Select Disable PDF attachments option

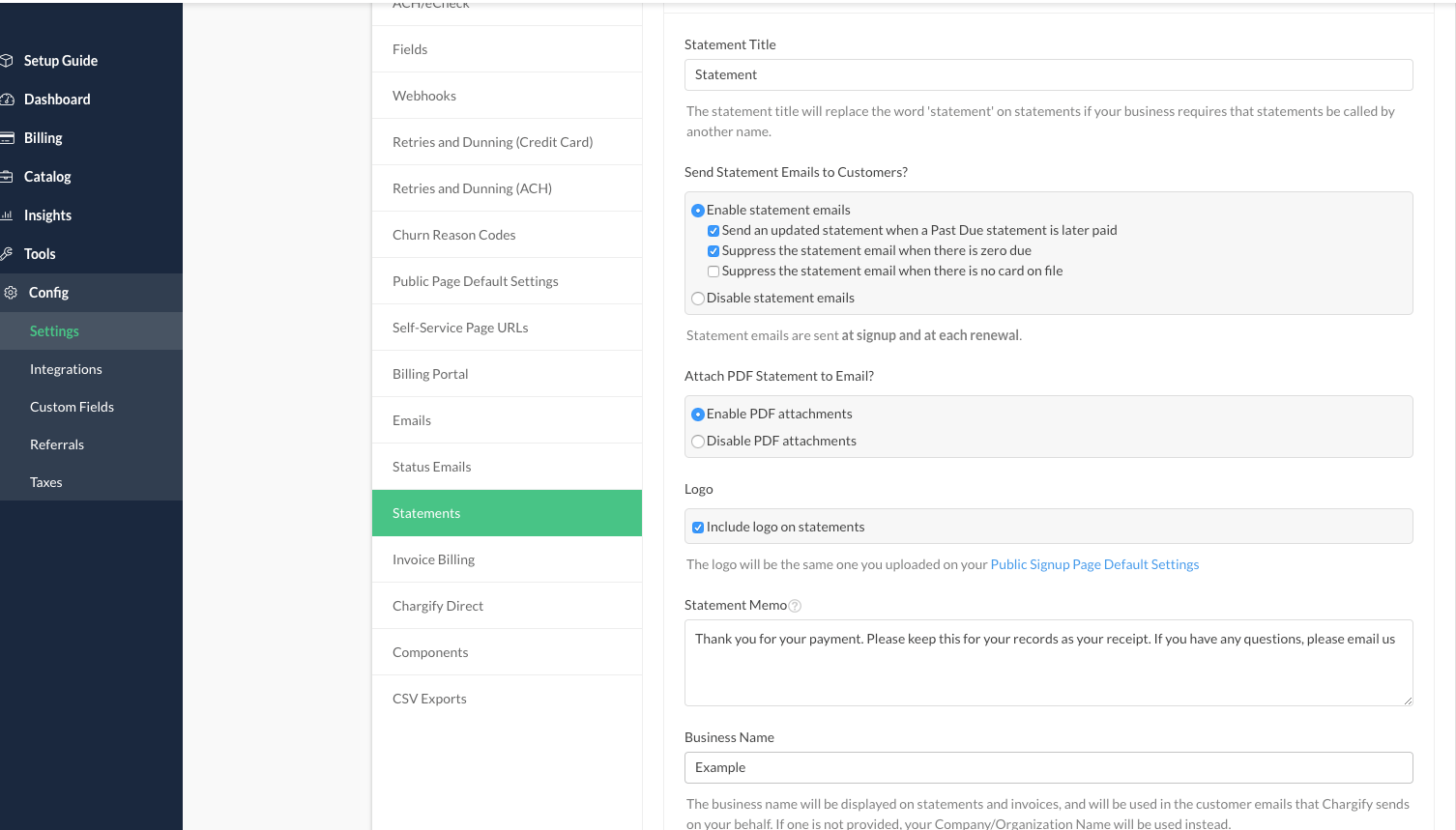[x=698, y=442]
